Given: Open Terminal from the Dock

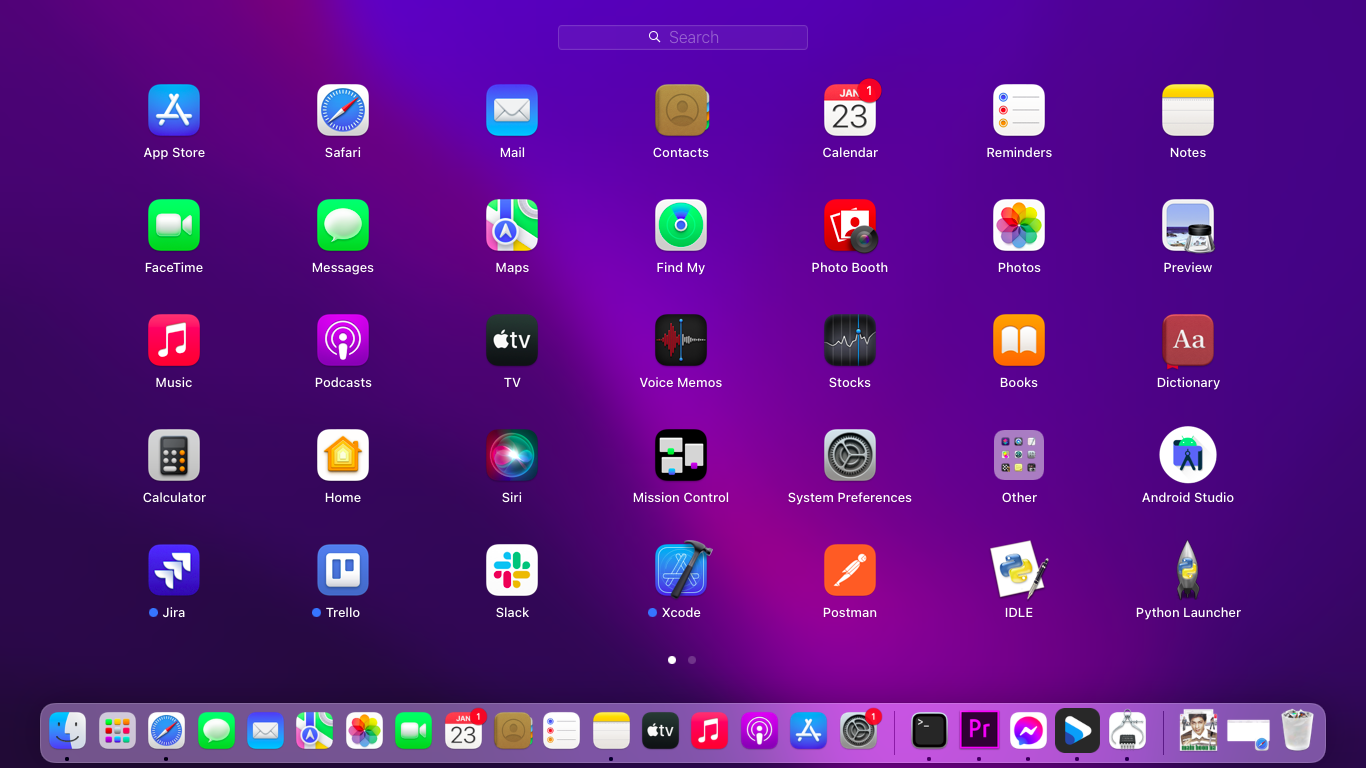Looking at the screenshot, I should 929,731.
